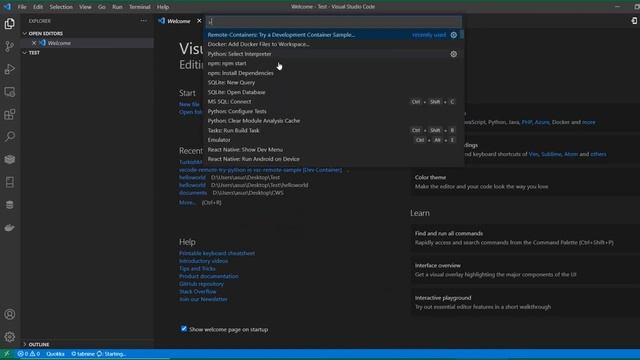Run Docker: Add Docker Files to Workspace

(333, 44)
